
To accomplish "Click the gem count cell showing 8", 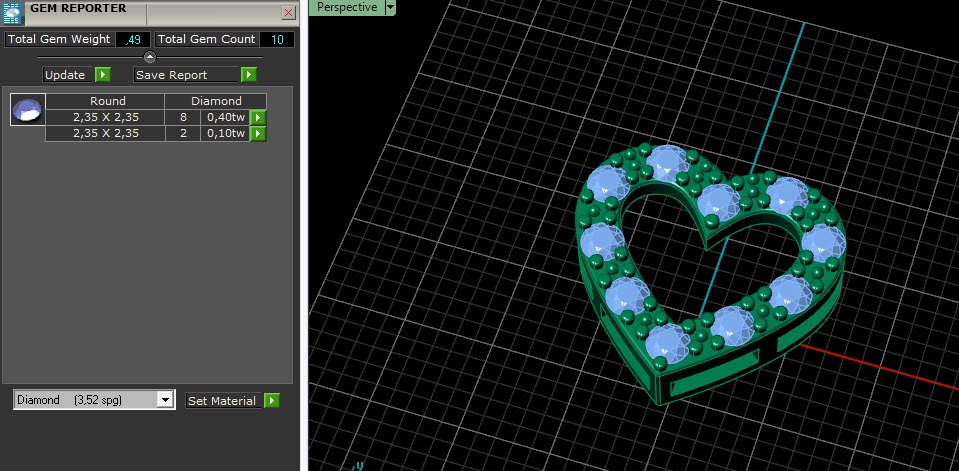I will pos(183,117).
